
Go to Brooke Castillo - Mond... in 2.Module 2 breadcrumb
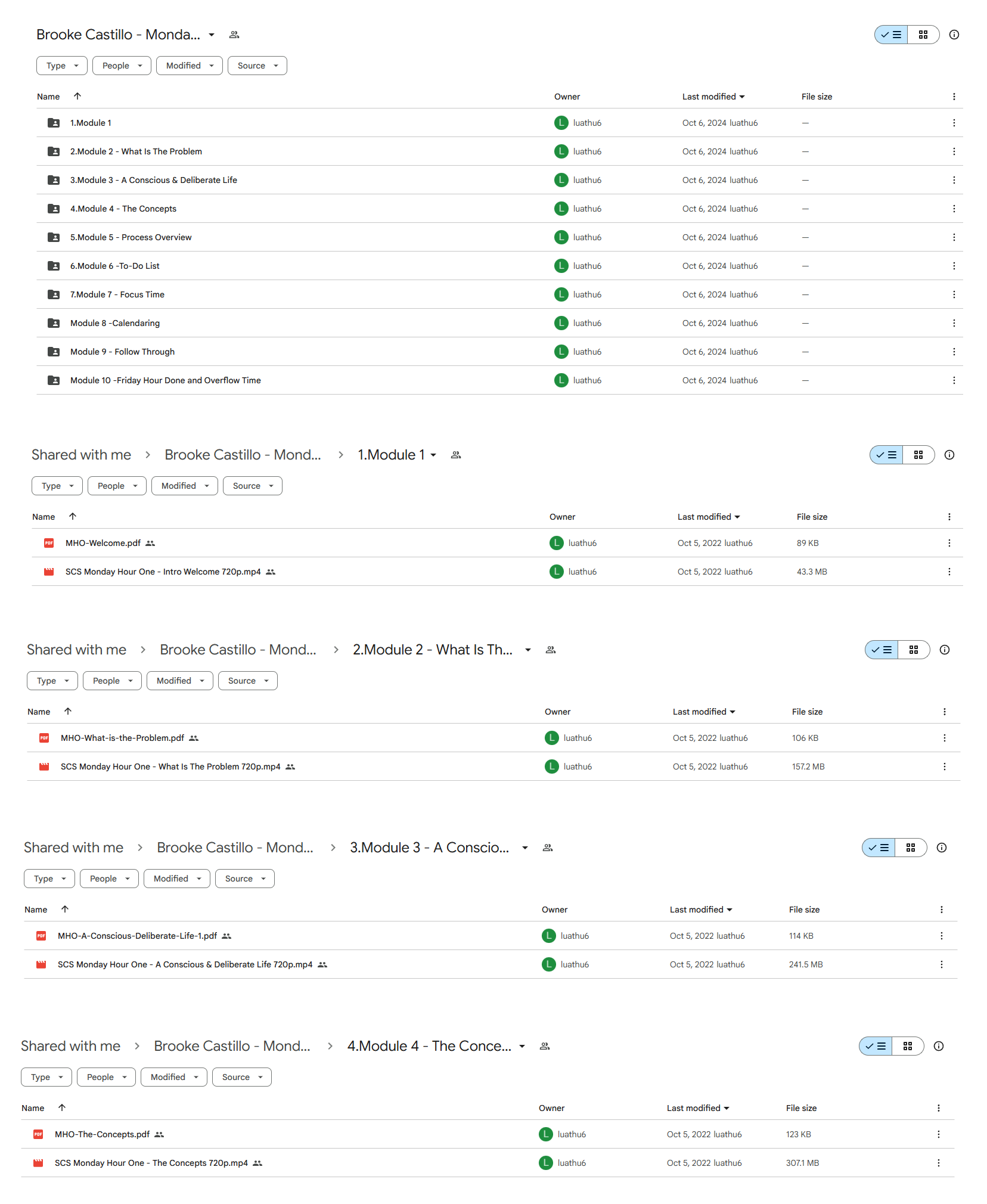click(238, 650)
